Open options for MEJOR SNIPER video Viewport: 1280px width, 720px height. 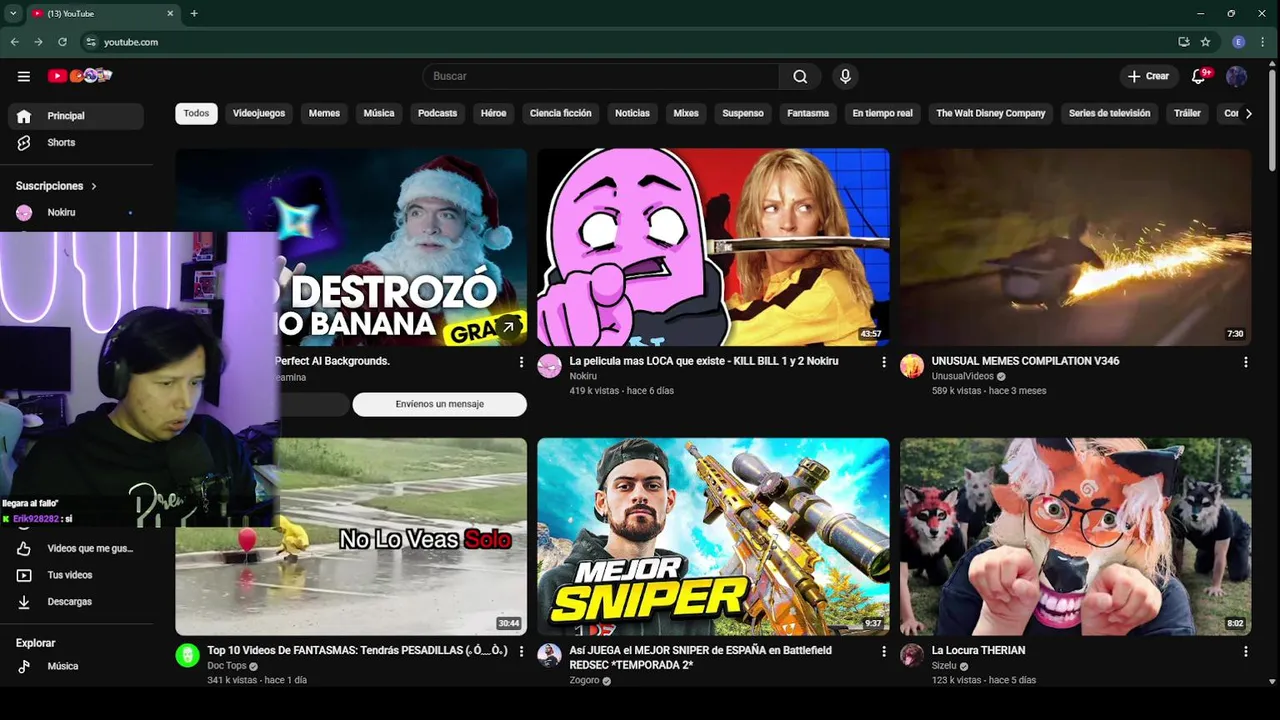(x=883, y=651)
